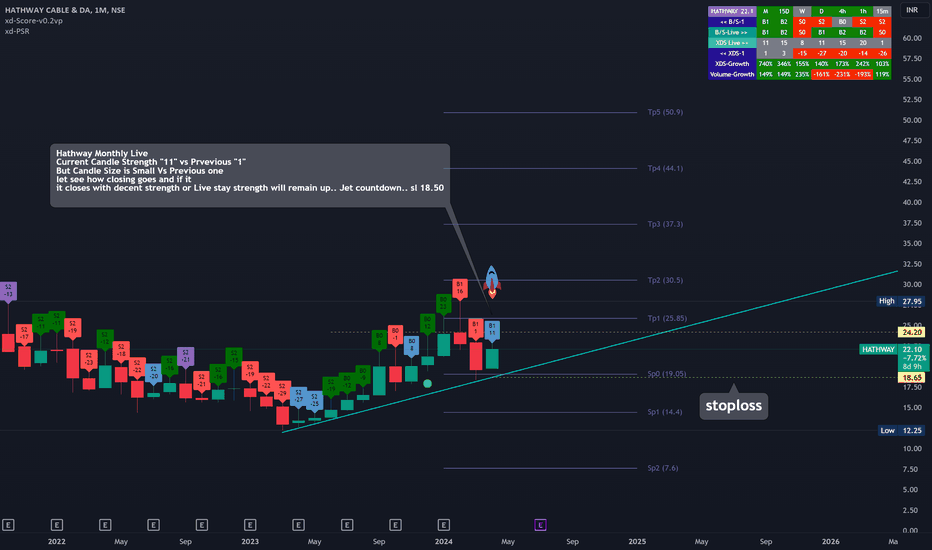The height and width of the screenshot is (550, 932).
Task: Select the red 'S2 -18' signal label
Action: (121, 351)
